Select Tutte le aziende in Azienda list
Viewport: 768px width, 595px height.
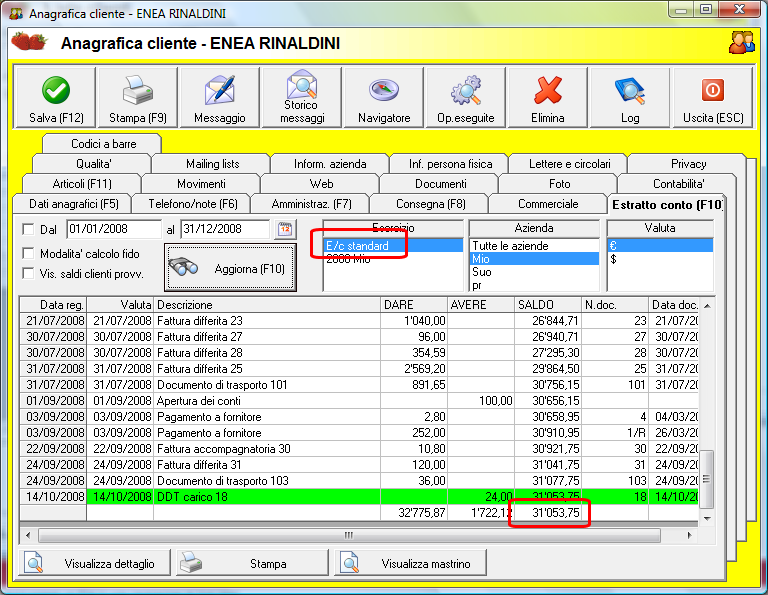pyautogui.click(x=534, y=245)
